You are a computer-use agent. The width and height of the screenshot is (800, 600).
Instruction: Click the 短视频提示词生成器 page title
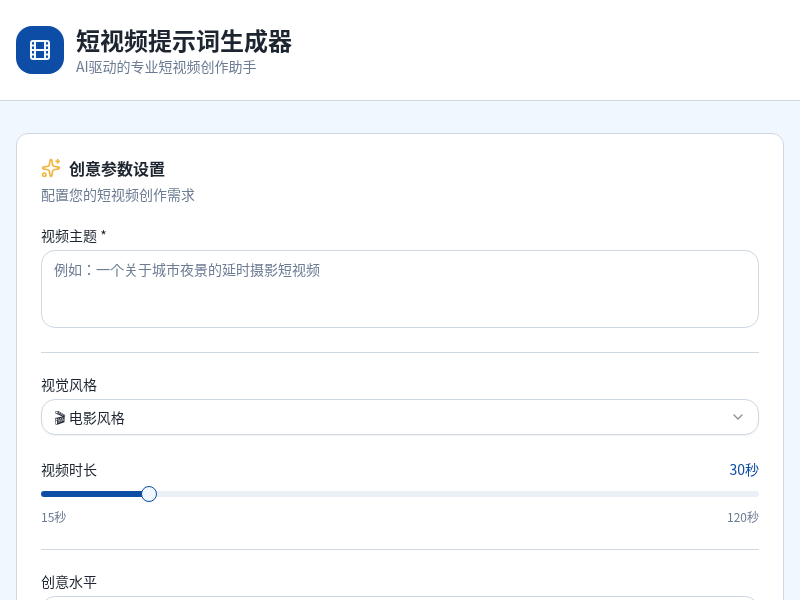coord(184,42)
